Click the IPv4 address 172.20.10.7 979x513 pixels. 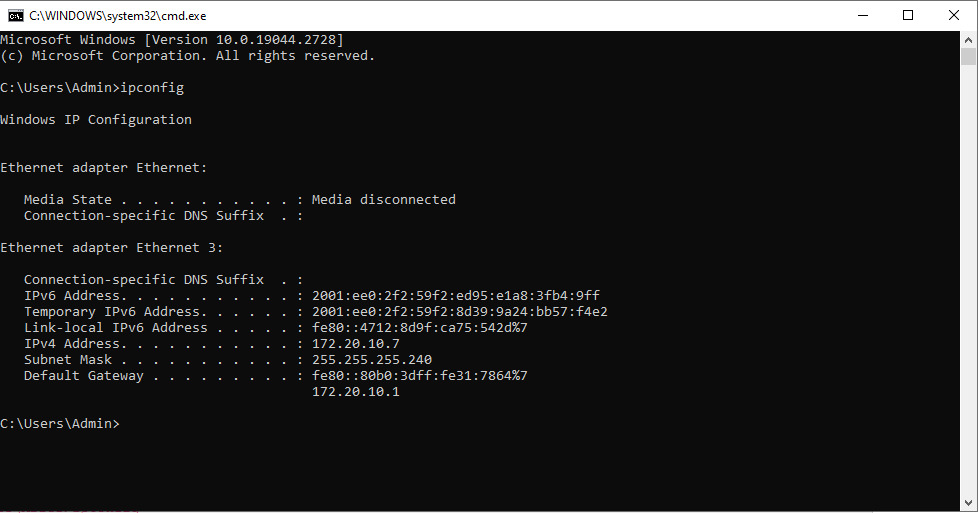pyautogui.click(x=356, y=344)
